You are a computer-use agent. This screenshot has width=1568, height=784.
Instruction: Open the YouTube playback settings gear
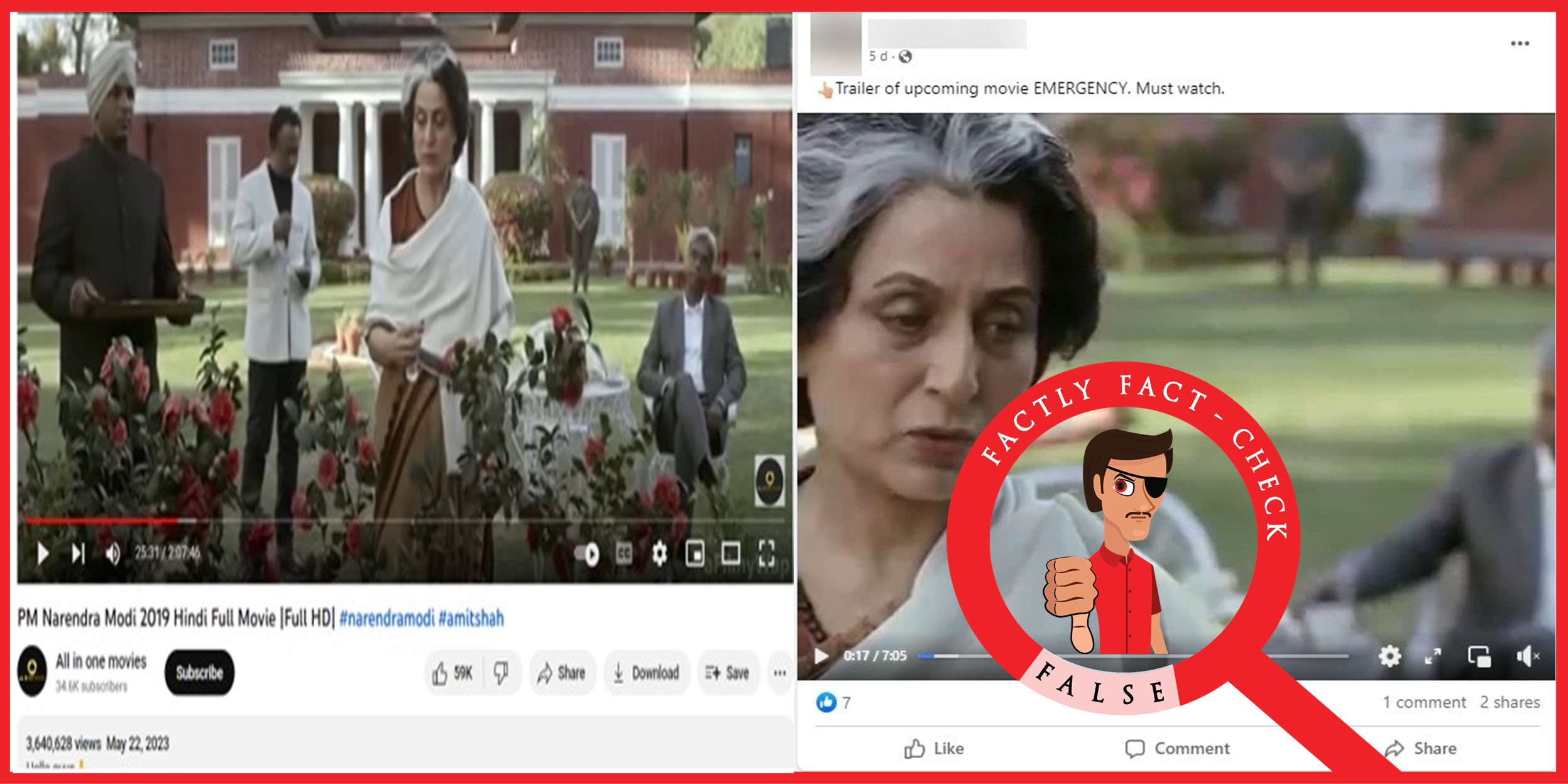point(659,554)
